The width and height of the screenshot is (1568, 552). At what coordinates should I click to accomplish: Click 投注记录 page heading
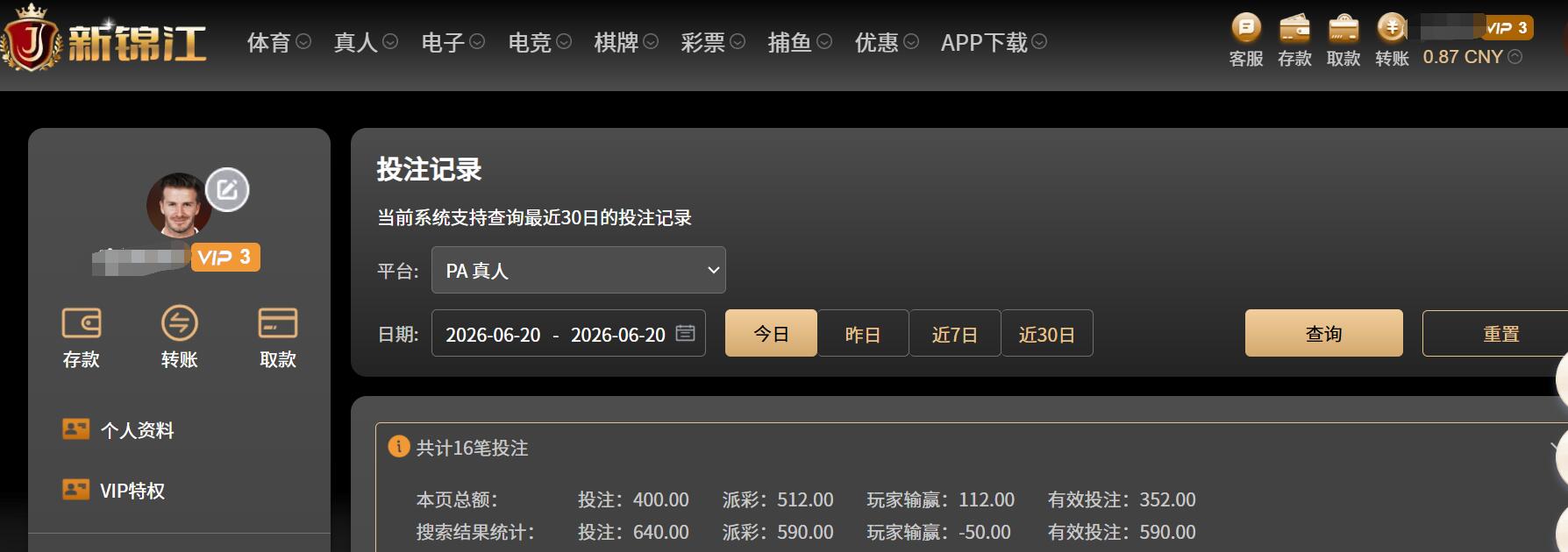click(x=430, y=169)
